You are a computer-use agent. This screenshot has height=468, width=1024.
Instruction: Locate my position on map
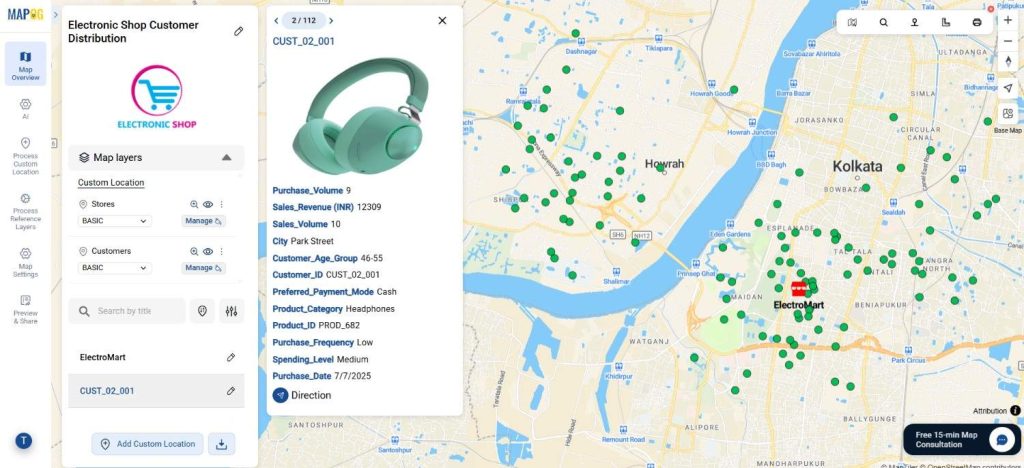[1008, 88]
